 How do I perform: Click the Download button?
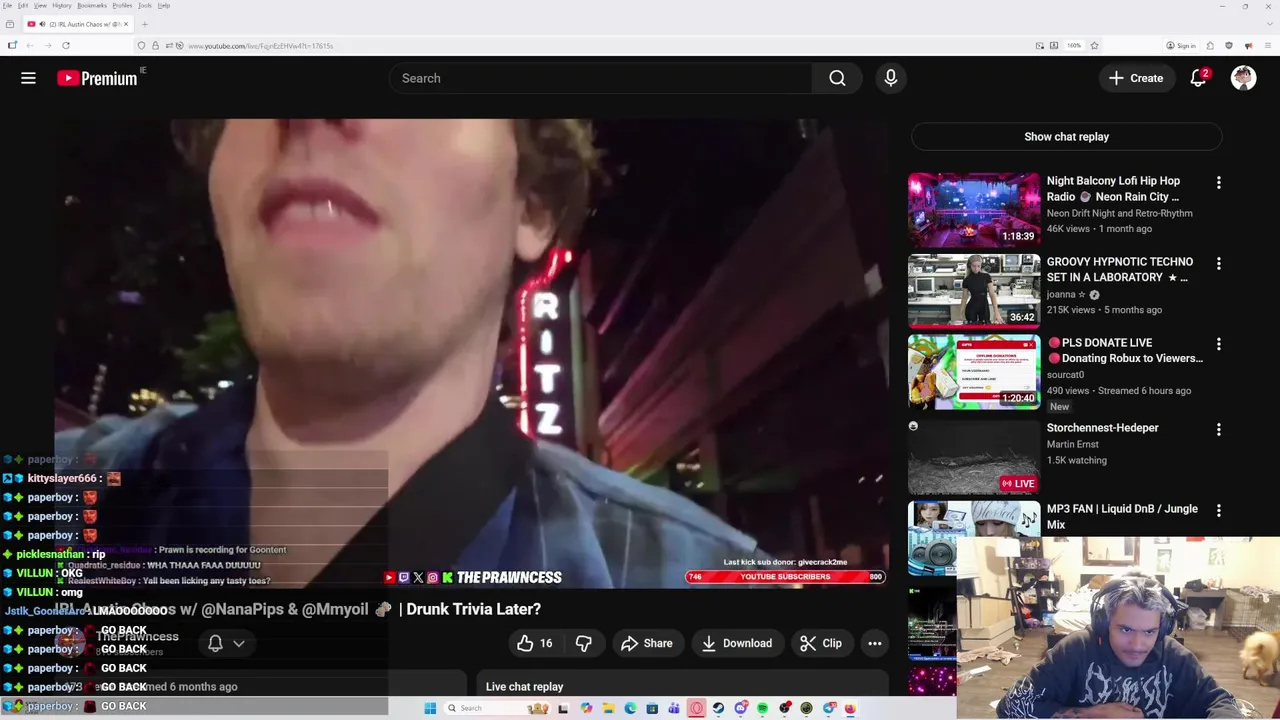pos(736,643)
